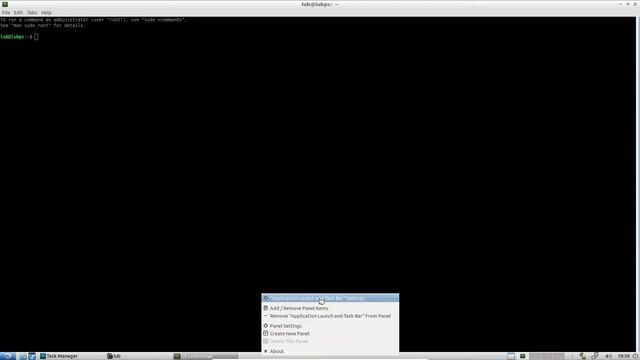640x360 pixels.
Task: Open About in the panel context menu
Action: (330, 351)
